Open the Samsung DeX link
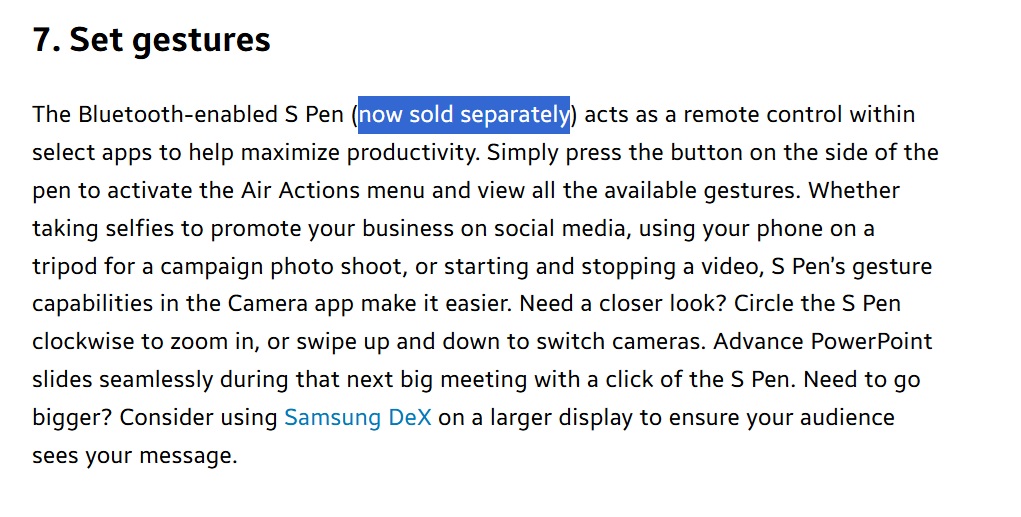This screenshot has height=517, width=1021. pos(358,417)
